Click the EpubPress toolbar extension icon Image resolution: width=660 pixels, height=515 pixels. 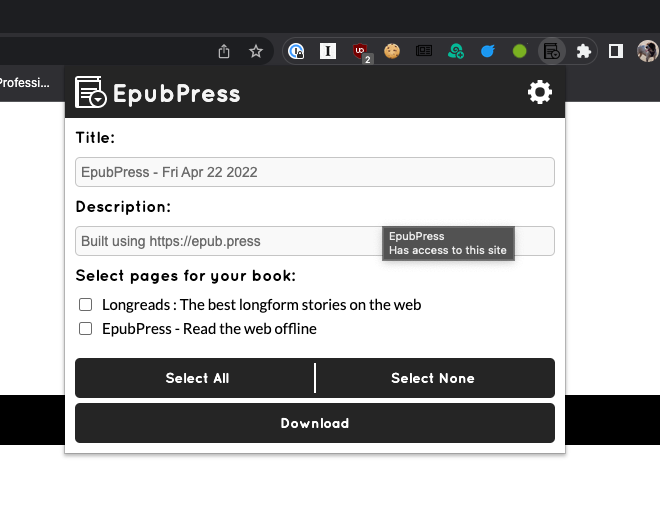click(x=551, y=51)
